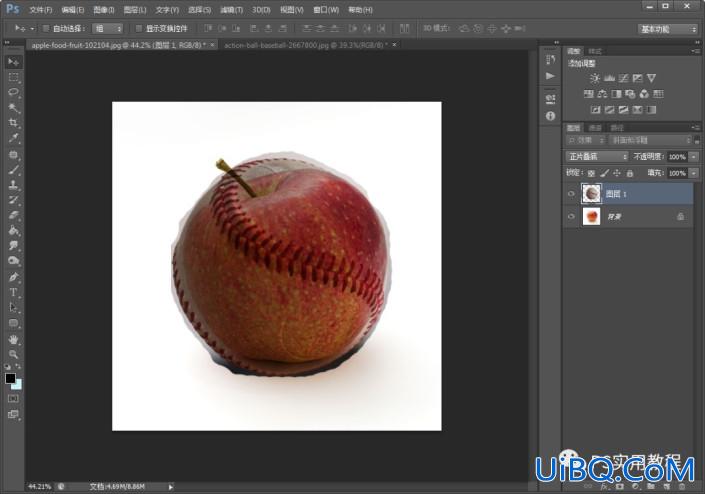Hide the 背景 layer eye icon
Screen dimensions: 705x494
(571, 217)
